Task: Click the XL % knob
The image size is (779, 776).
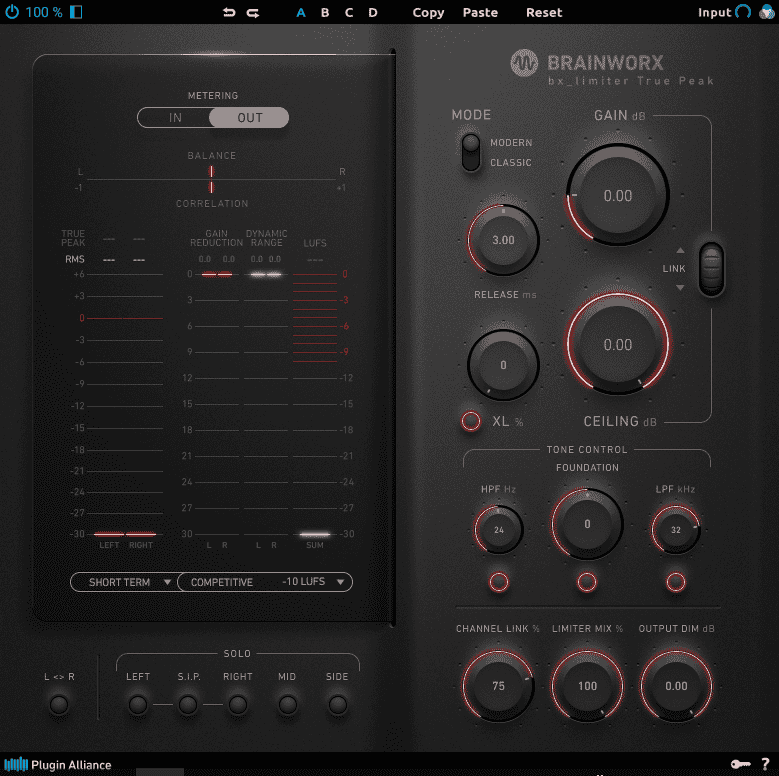Action: coord(503,365)
